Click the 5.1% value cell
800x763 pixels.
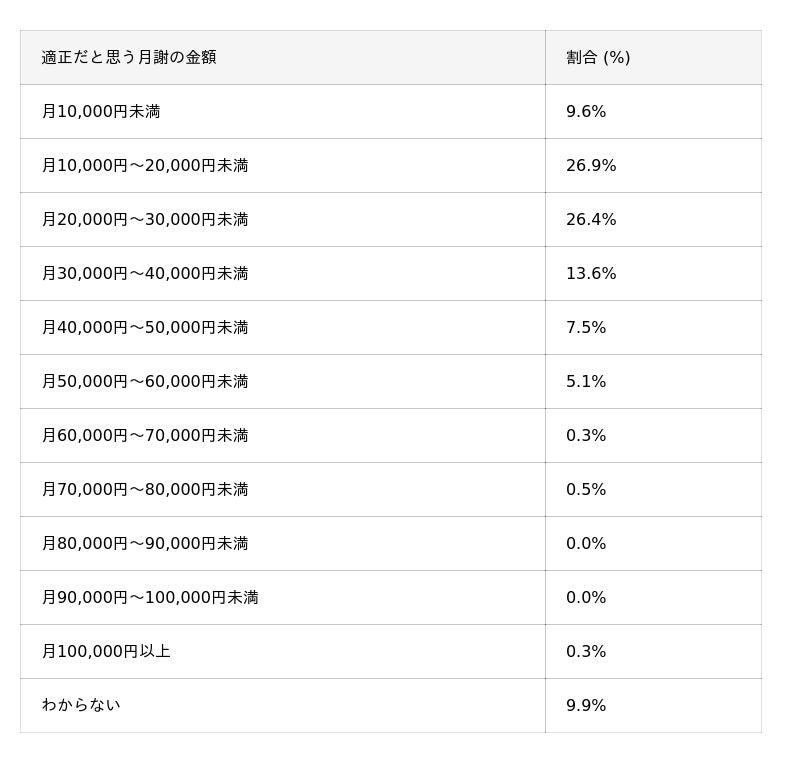pos(586,382)
